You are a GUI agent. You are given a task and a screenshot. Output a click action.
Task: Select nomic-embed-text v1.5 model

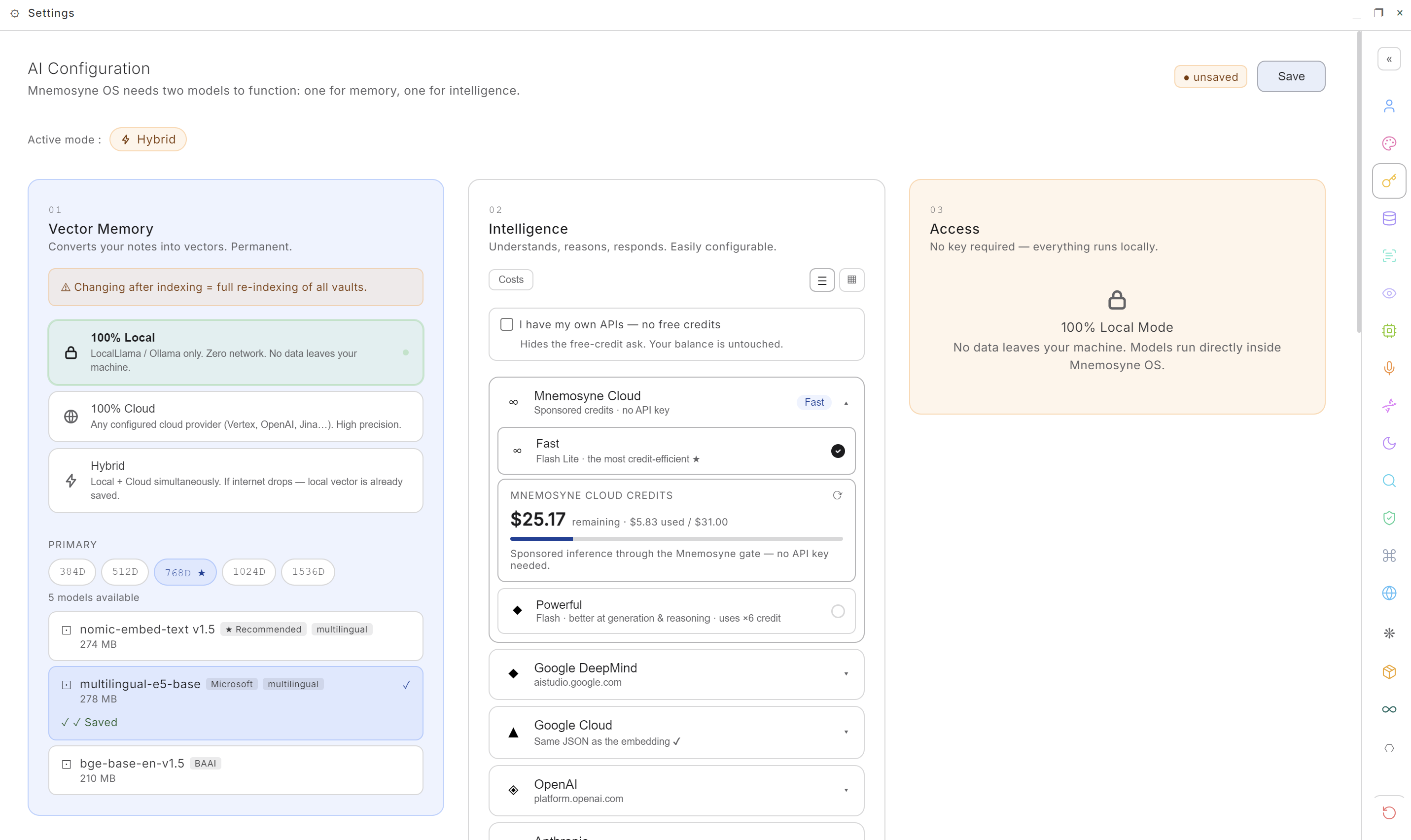236,635
